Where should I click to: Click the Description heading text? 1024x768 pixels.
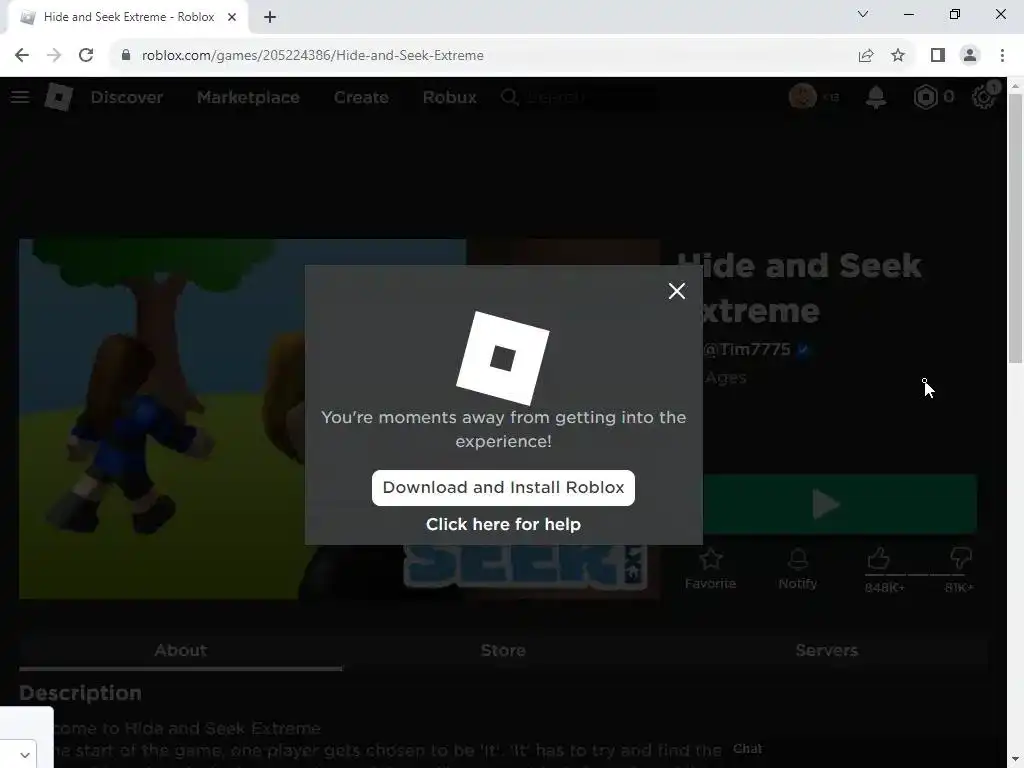tap(80, 693)
